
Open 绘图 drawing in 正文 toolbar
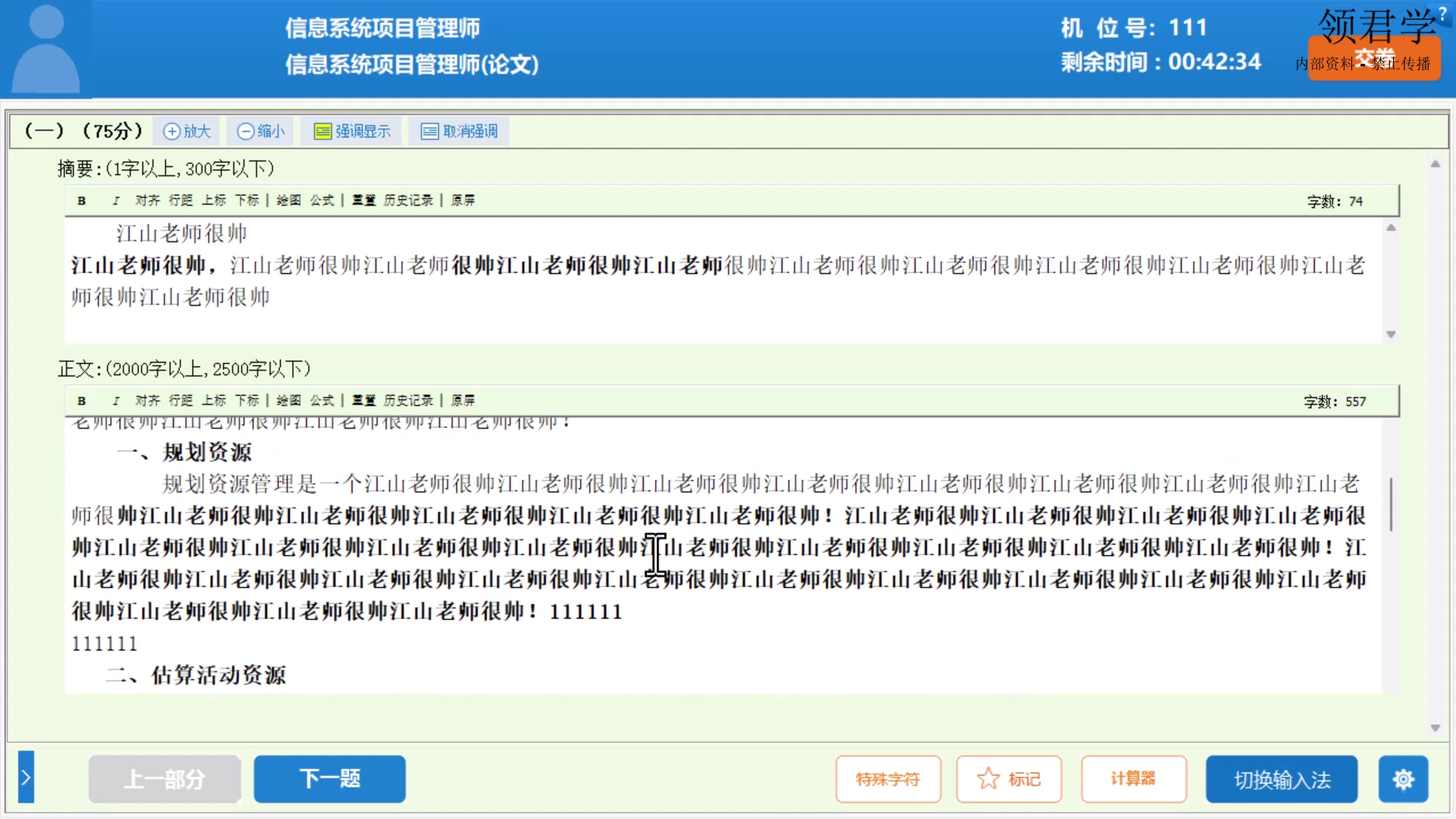pyautogui.click(x=289, y=400)
